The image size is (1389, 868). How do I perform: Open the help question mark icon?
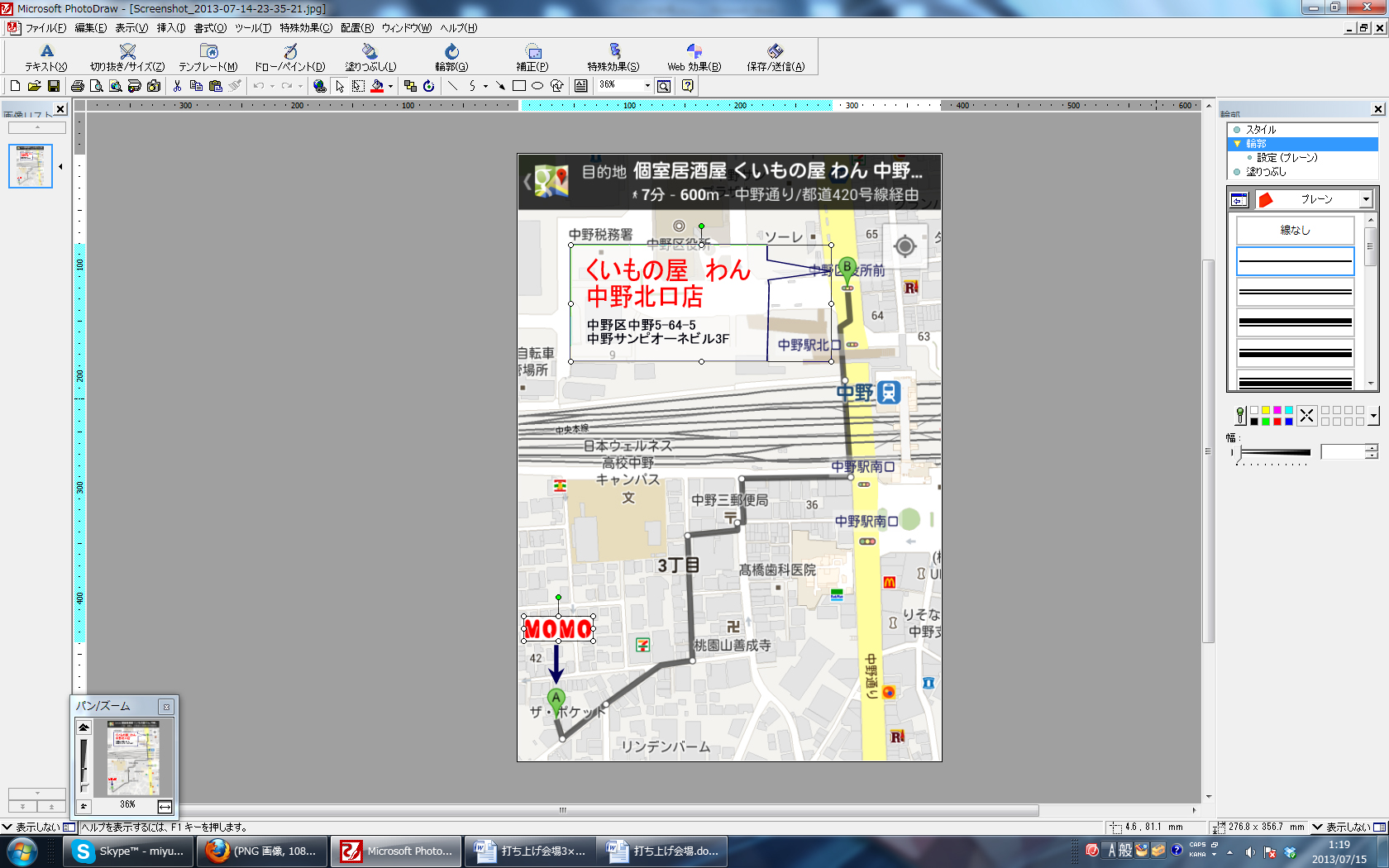click(x=687, y=86)
